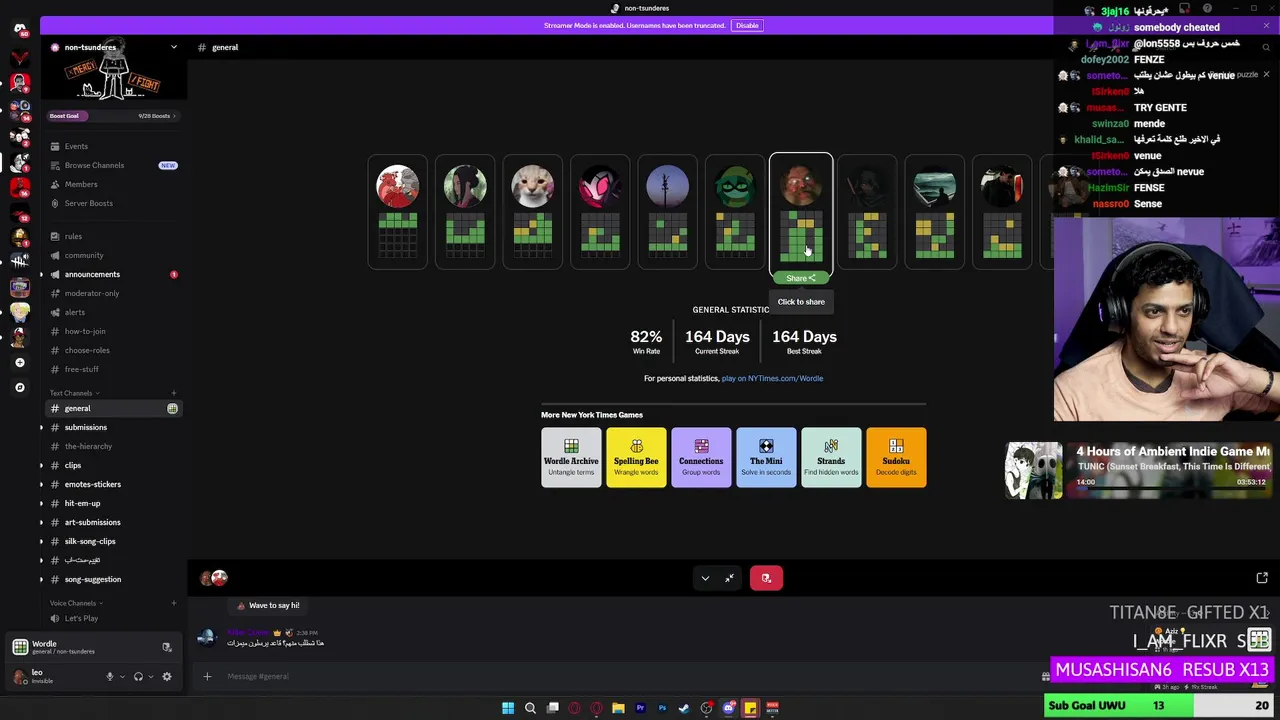Open the Boost Goal progress bar
The image size is (1280, 720).
point(113,116)
